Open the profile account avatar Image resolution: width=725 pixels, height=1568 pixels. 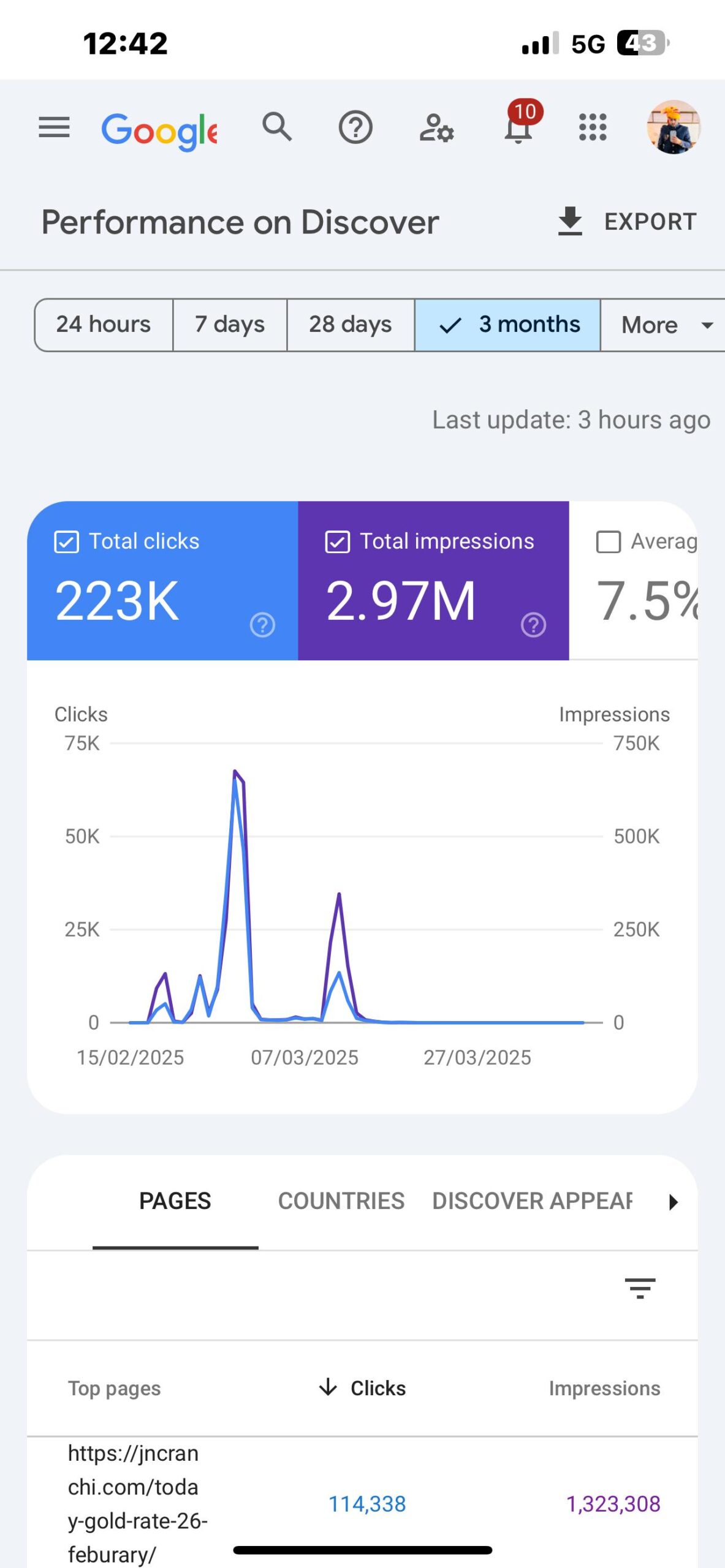674,127
